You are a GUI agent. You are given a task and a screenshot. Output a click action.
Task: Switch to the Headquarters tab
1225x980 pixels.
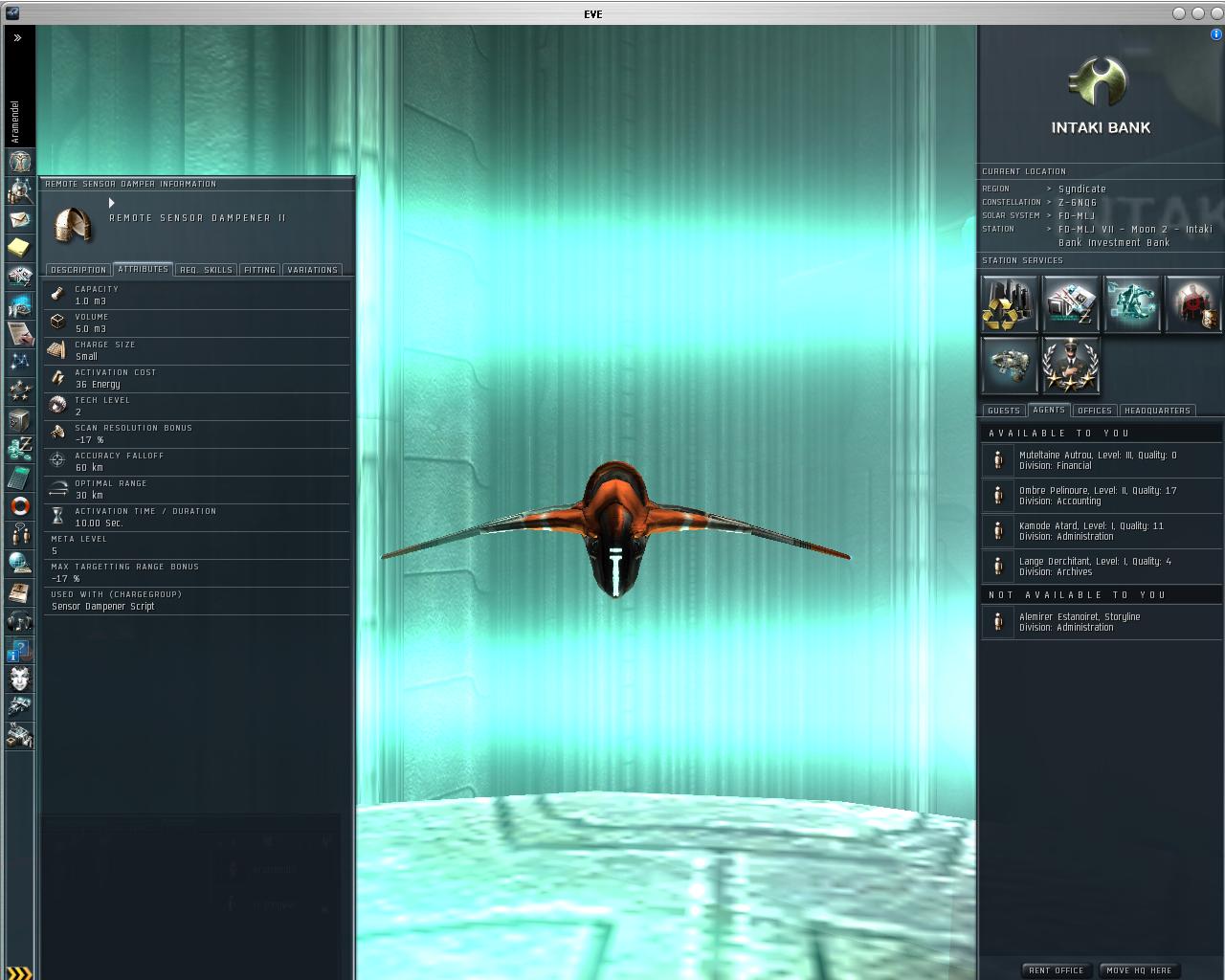pyautogui.click(x=1157, y=411)
